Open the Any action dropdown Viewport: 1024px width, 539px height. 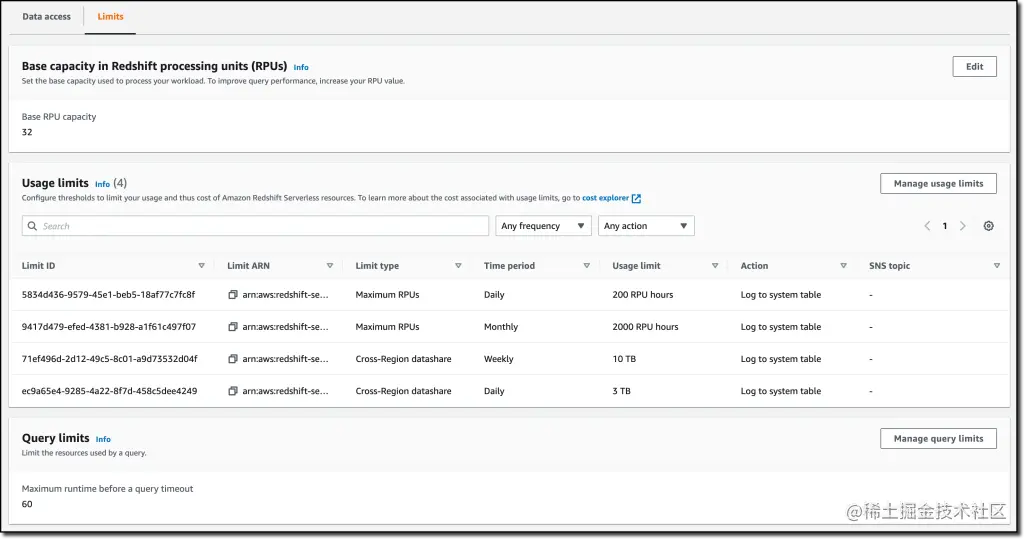coord(646,226)
